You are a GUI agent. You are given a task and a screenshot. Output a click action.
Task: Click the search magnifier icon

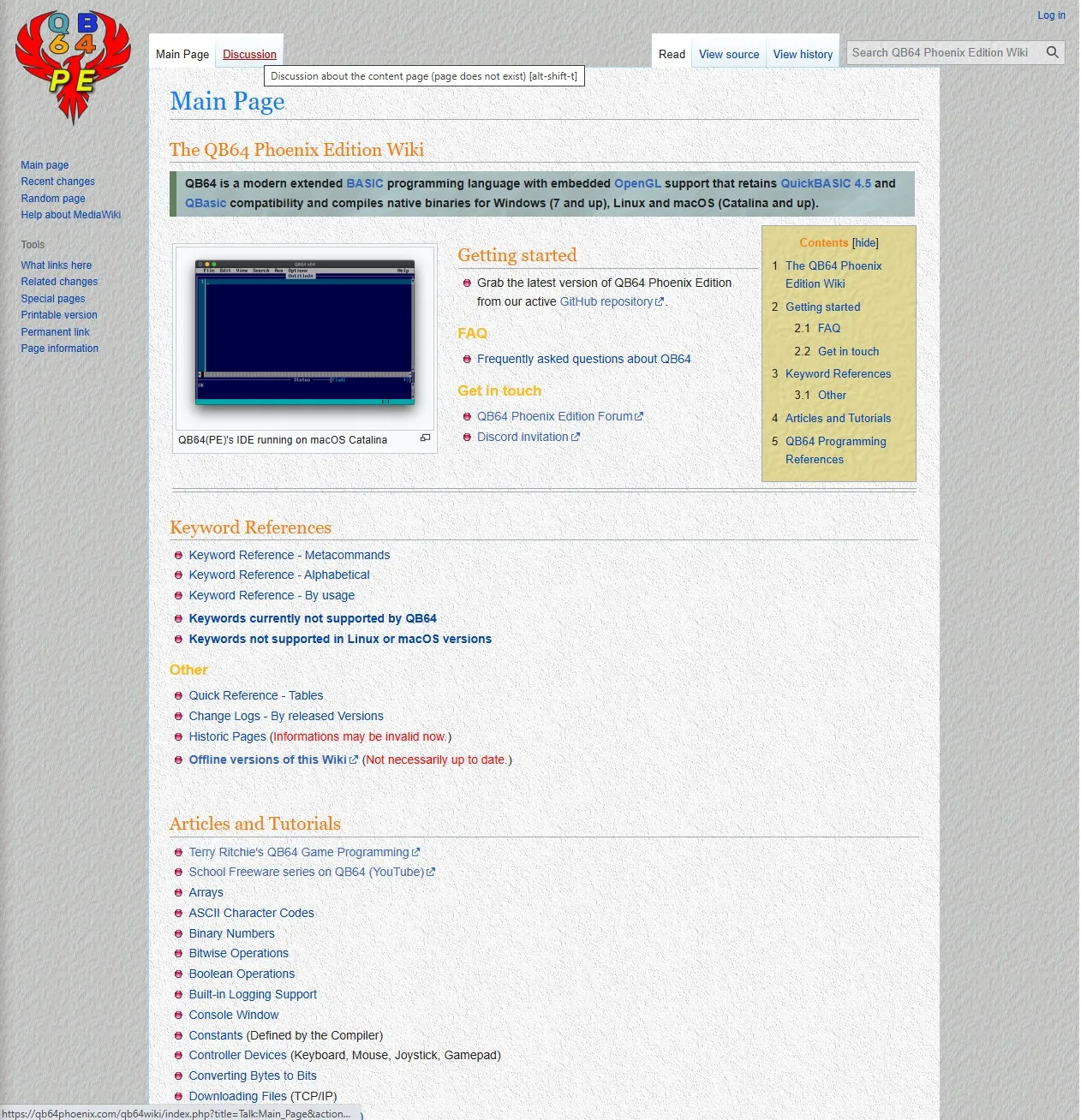pyautogui.click(x=1053, y=52)
